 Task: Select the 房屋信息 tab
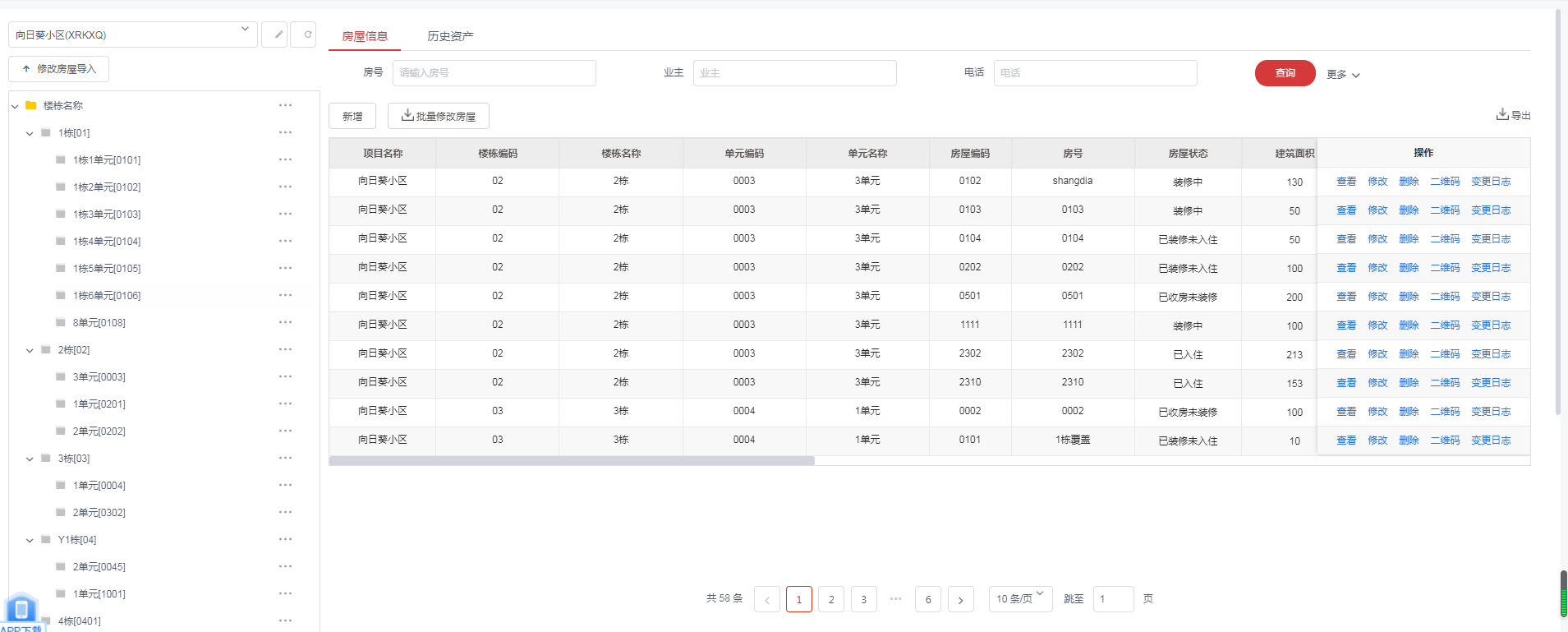click(x=365, y=36)
